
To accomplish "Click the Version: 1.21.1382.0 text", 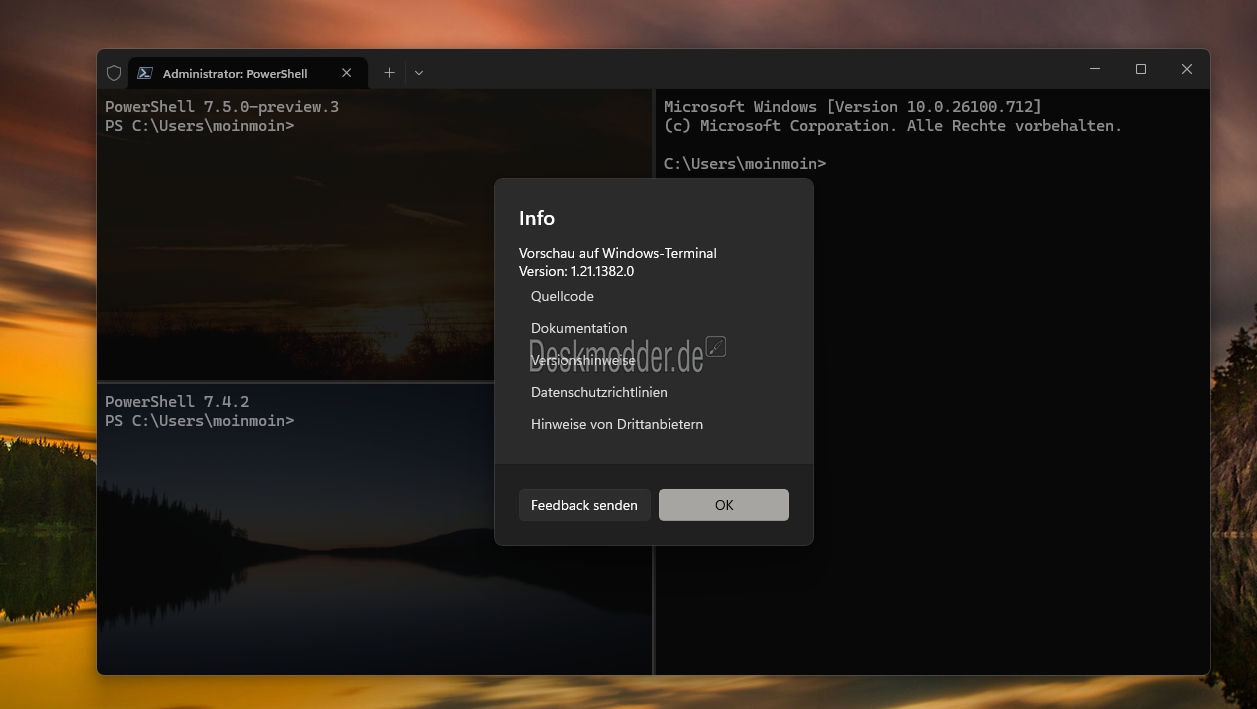I will (x=576, y=271).
